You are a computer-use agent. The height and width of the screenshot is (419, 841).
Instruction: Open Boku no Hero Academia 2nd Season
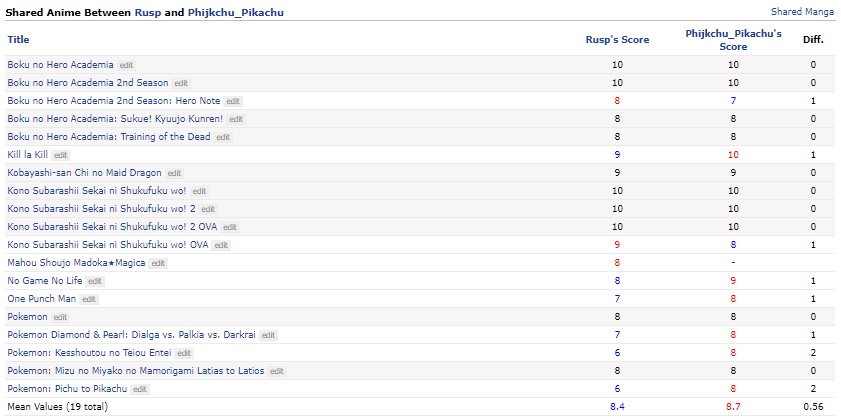88,83
